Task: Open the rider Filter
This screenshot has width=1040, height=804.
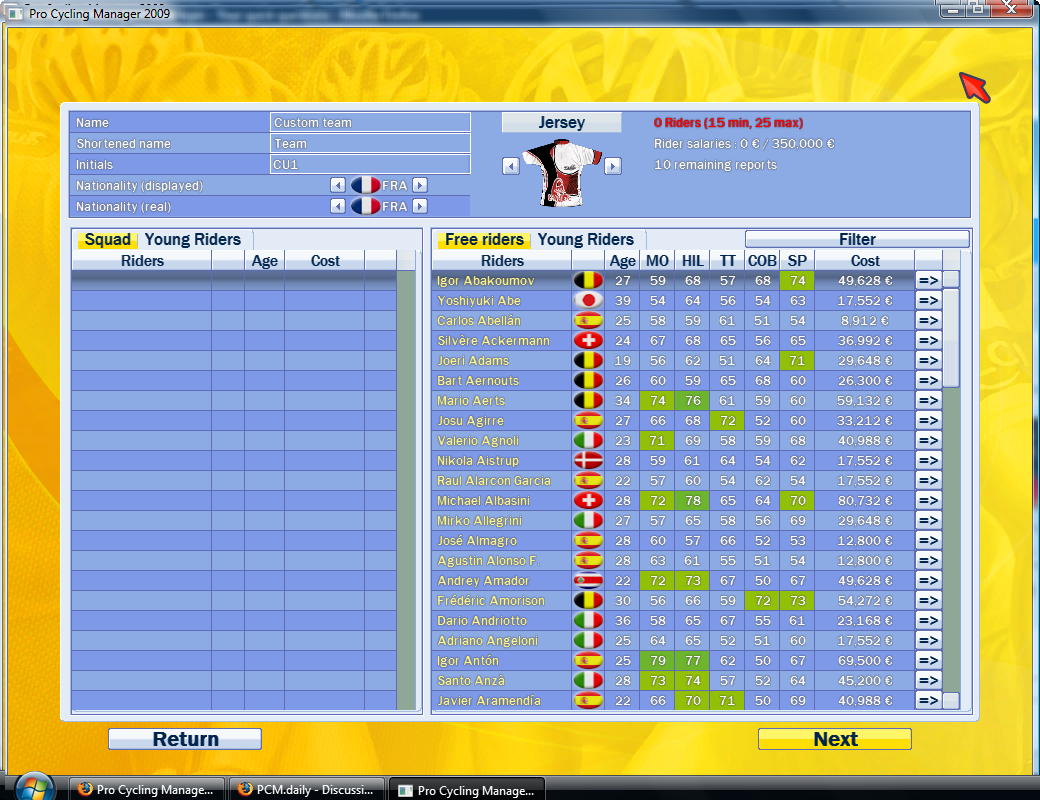Action: pyautogui.click(x=857, y=240)
